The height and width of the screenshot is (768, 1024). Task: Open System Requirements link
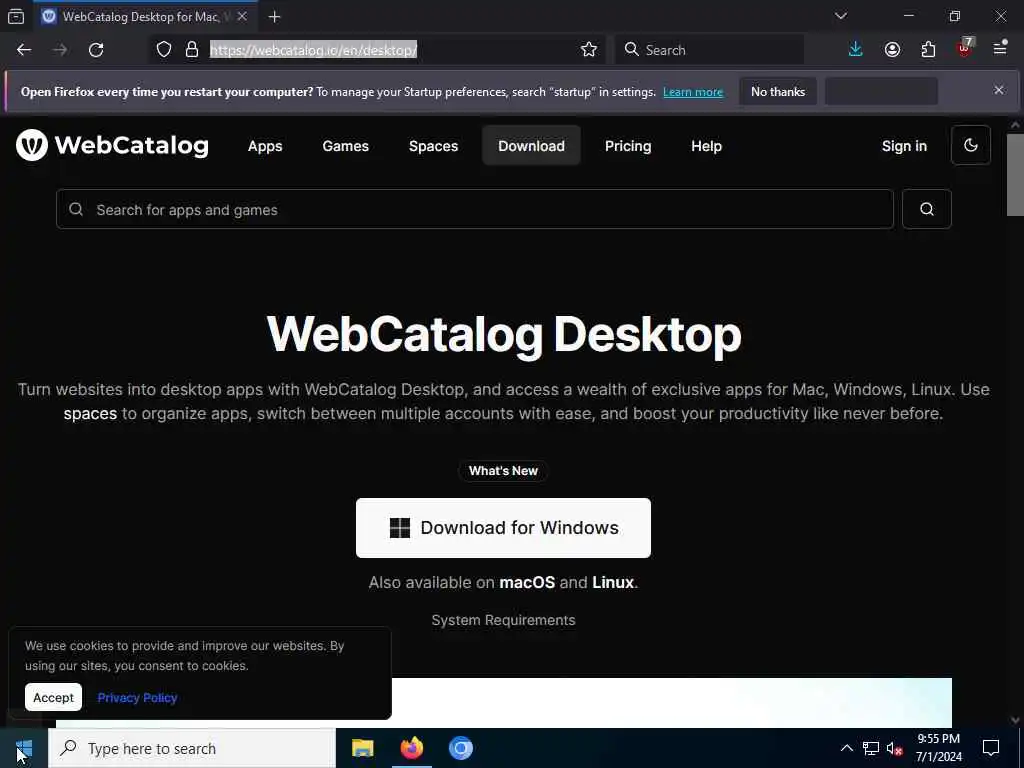pyautogui.click(x=503, y=620)
